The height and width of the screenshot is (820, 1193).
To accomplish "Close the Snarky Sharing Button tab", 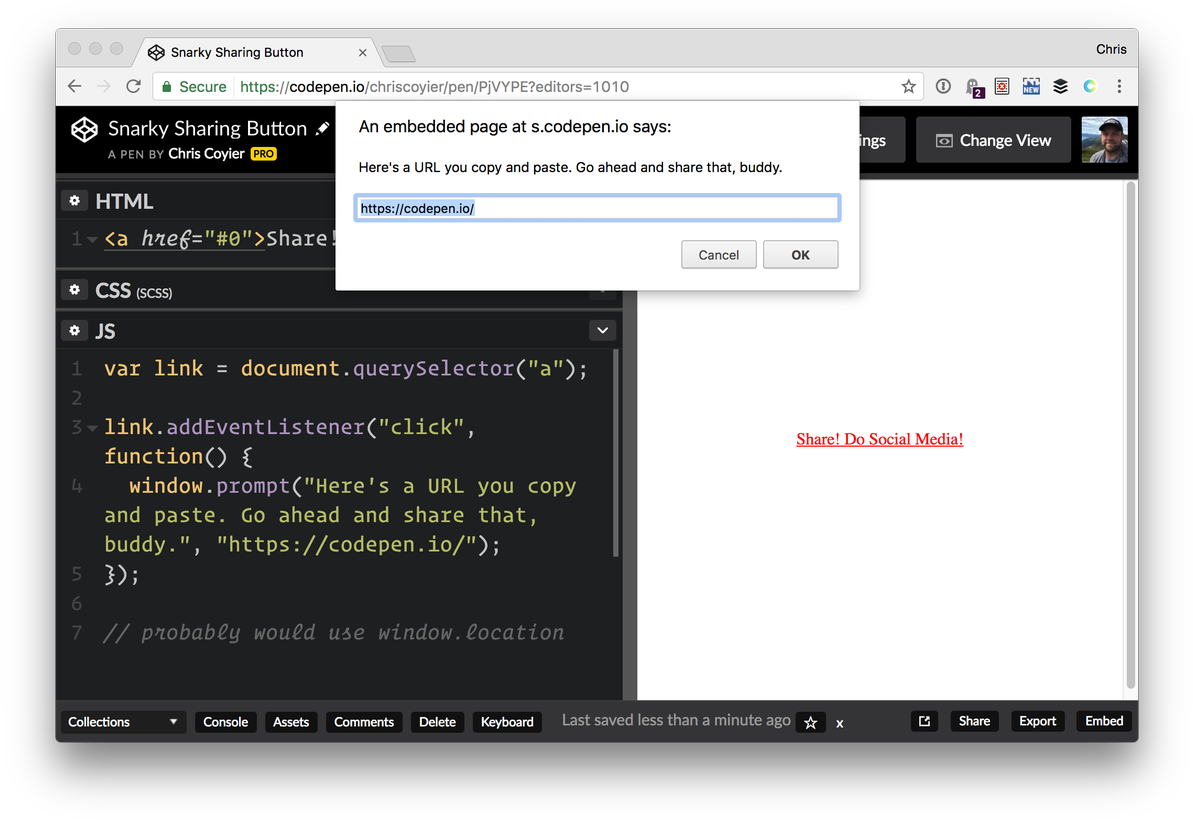I will coord(362,52).
